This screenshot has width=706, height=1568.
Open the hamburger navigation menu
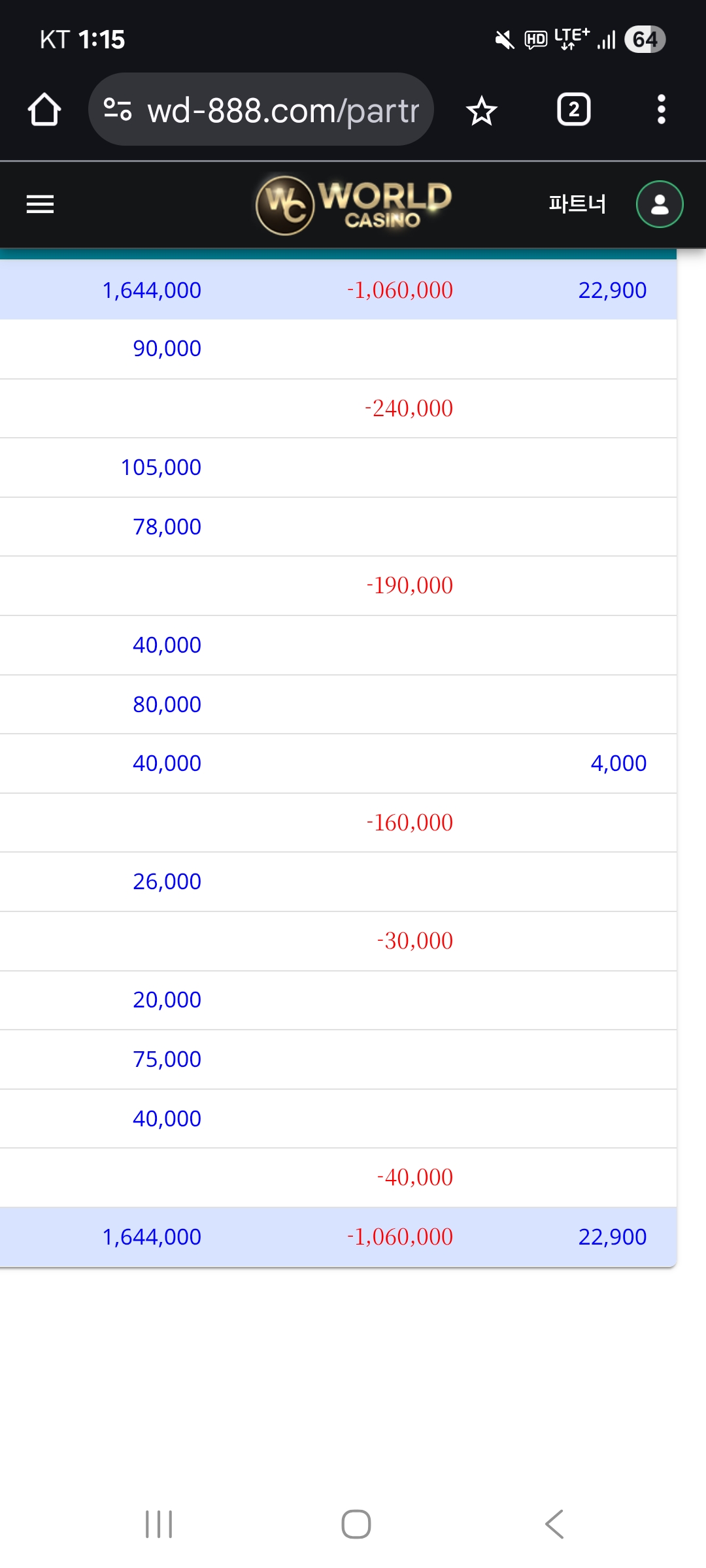click(x=40, y=204)
